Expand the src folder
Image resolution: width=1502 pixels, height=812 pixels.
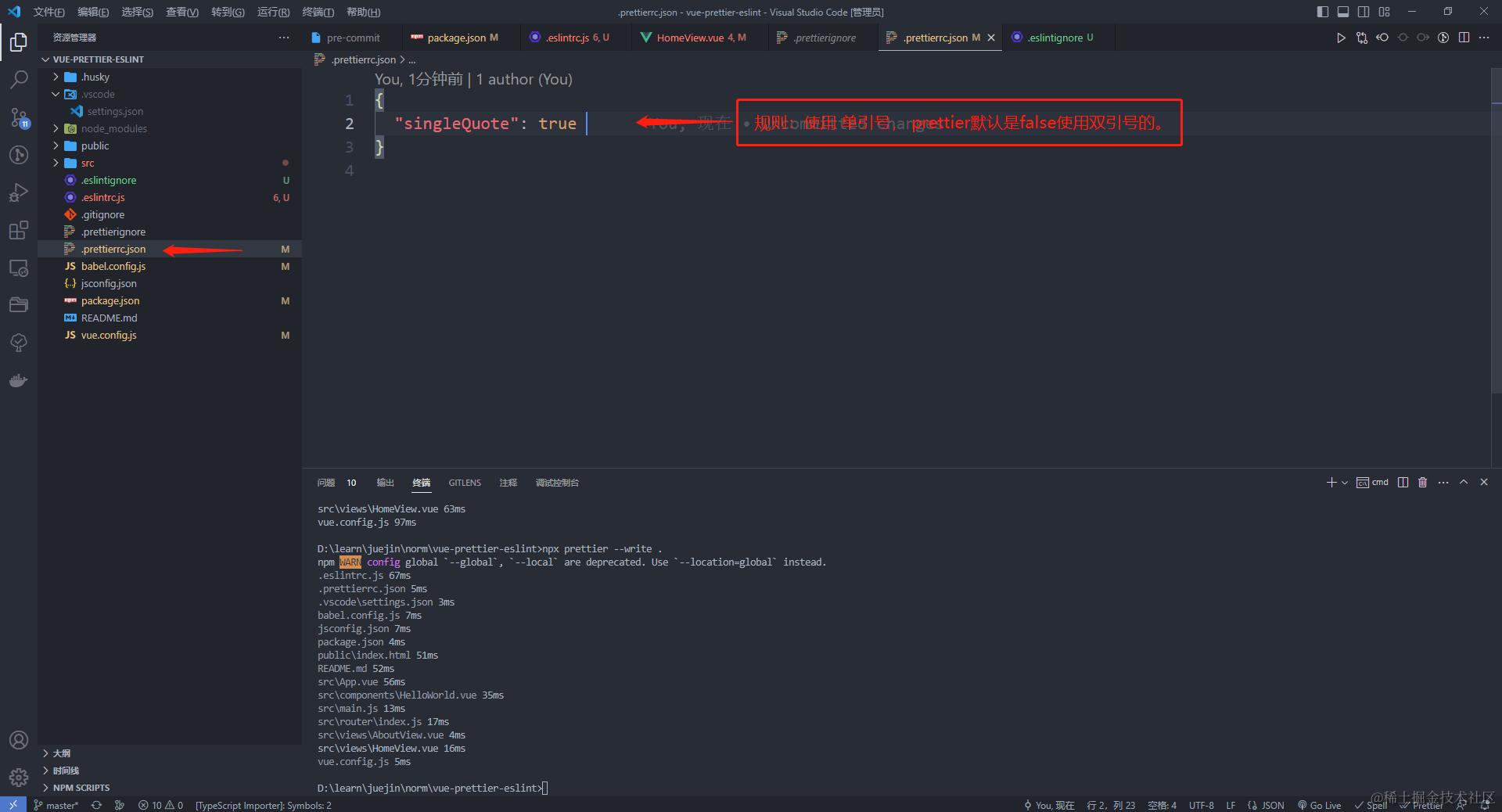[56, 163]
